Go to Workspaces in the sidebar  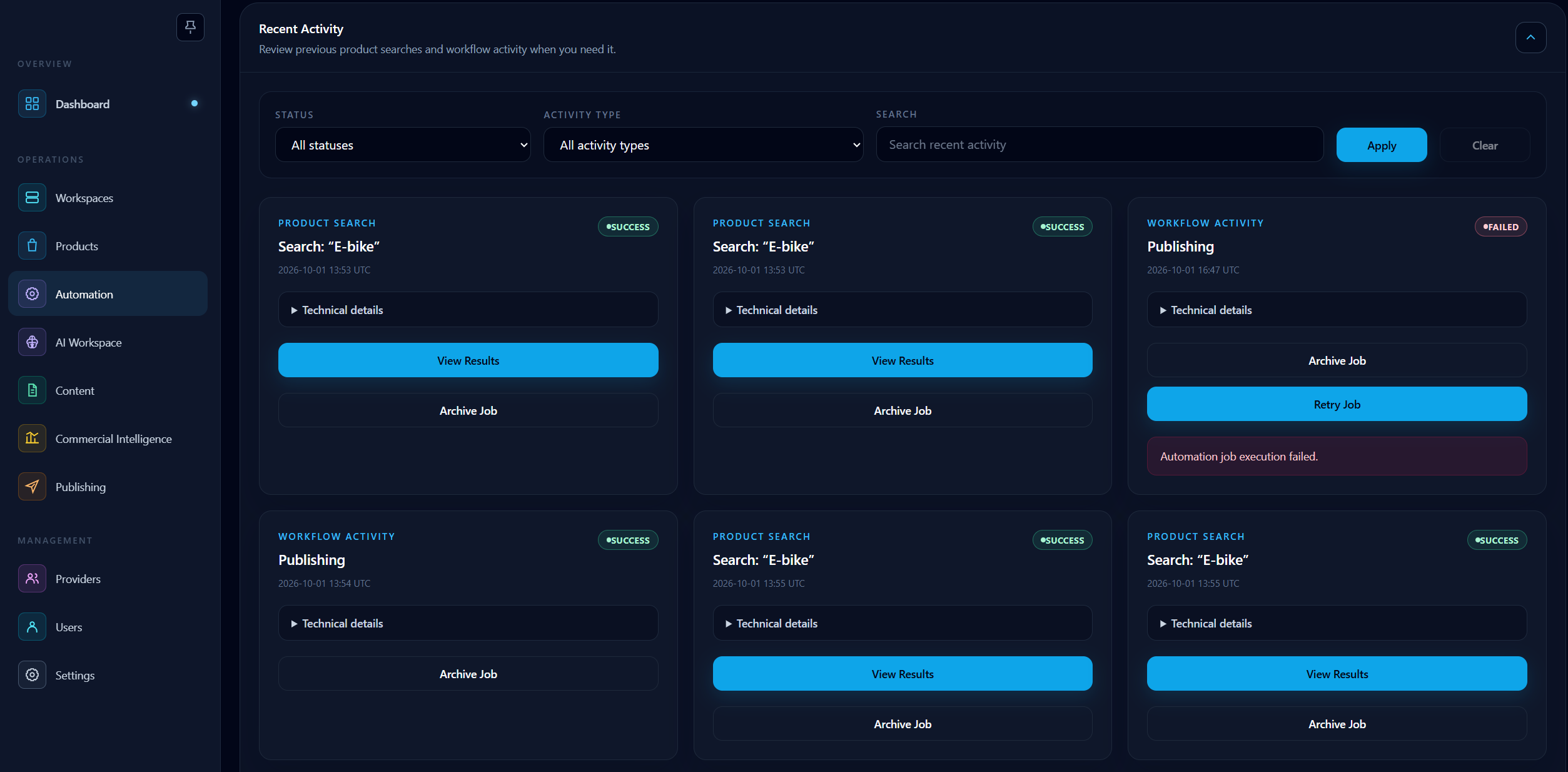[x=108, y=198]
